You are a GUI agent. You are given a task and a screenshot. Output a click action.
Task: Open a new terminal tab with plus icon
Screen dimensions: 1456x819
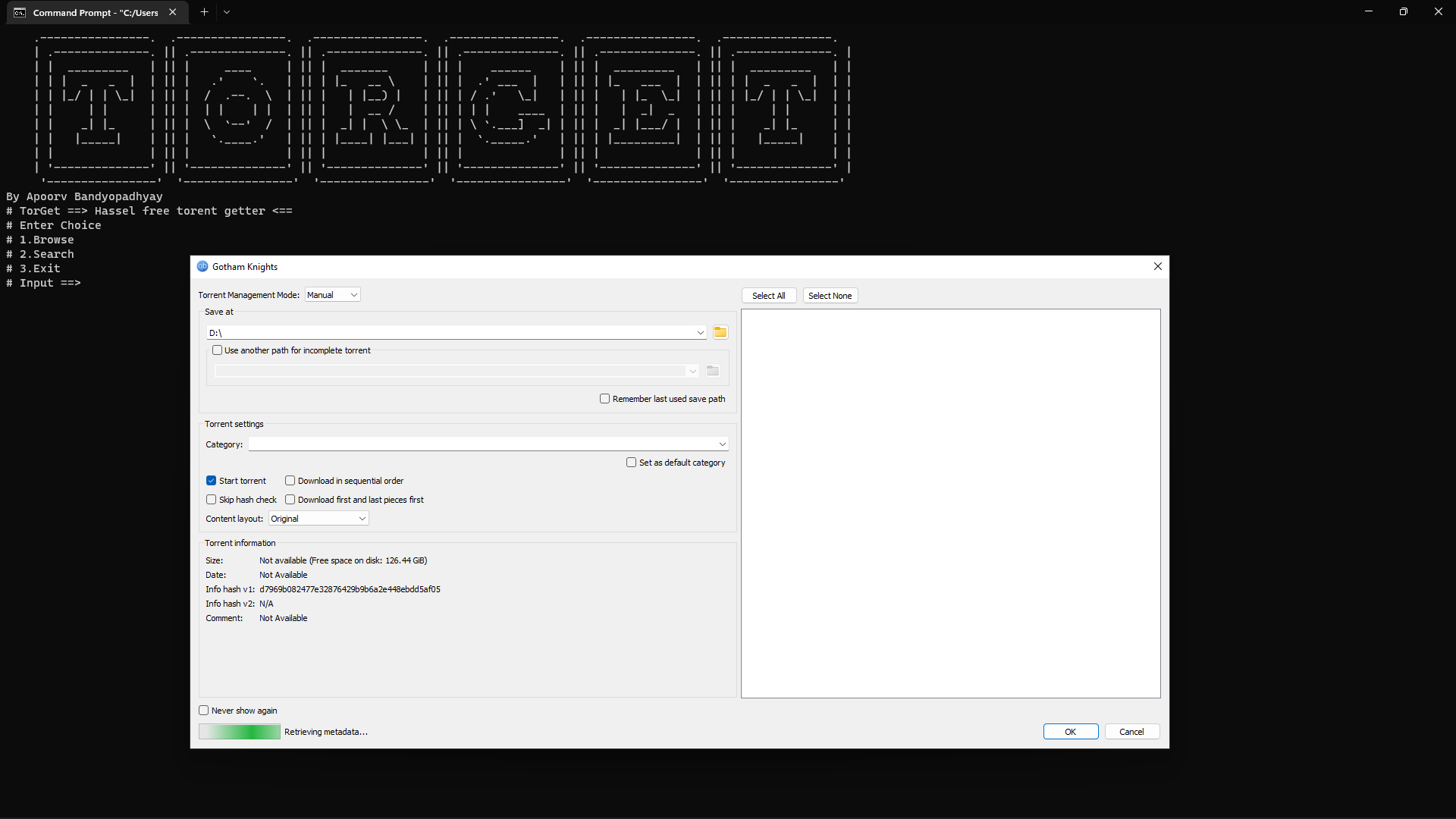tap(204, 12)
